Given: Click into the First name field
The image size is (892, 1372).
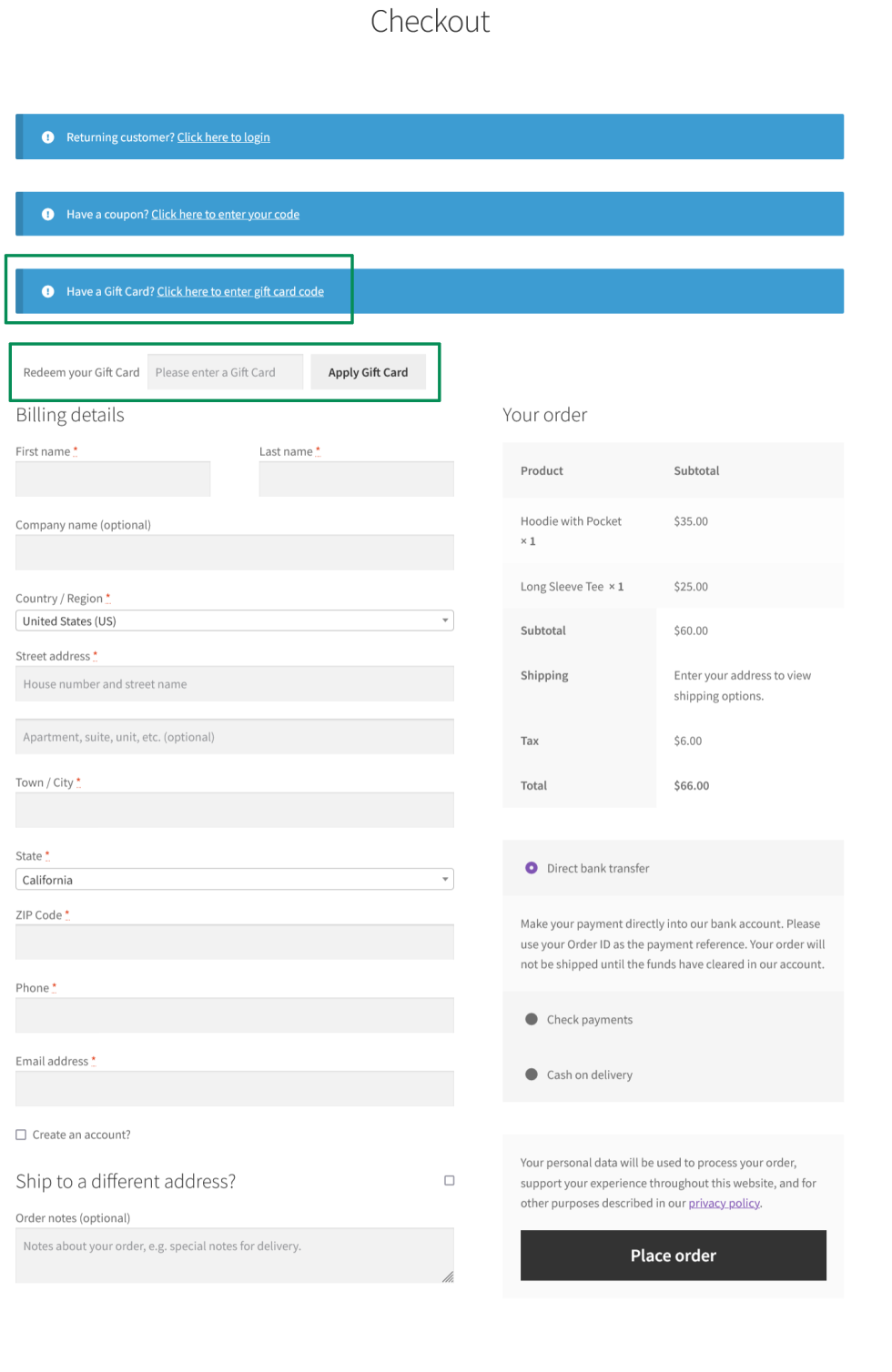Looking at the screenshot, I should (113, 479).
